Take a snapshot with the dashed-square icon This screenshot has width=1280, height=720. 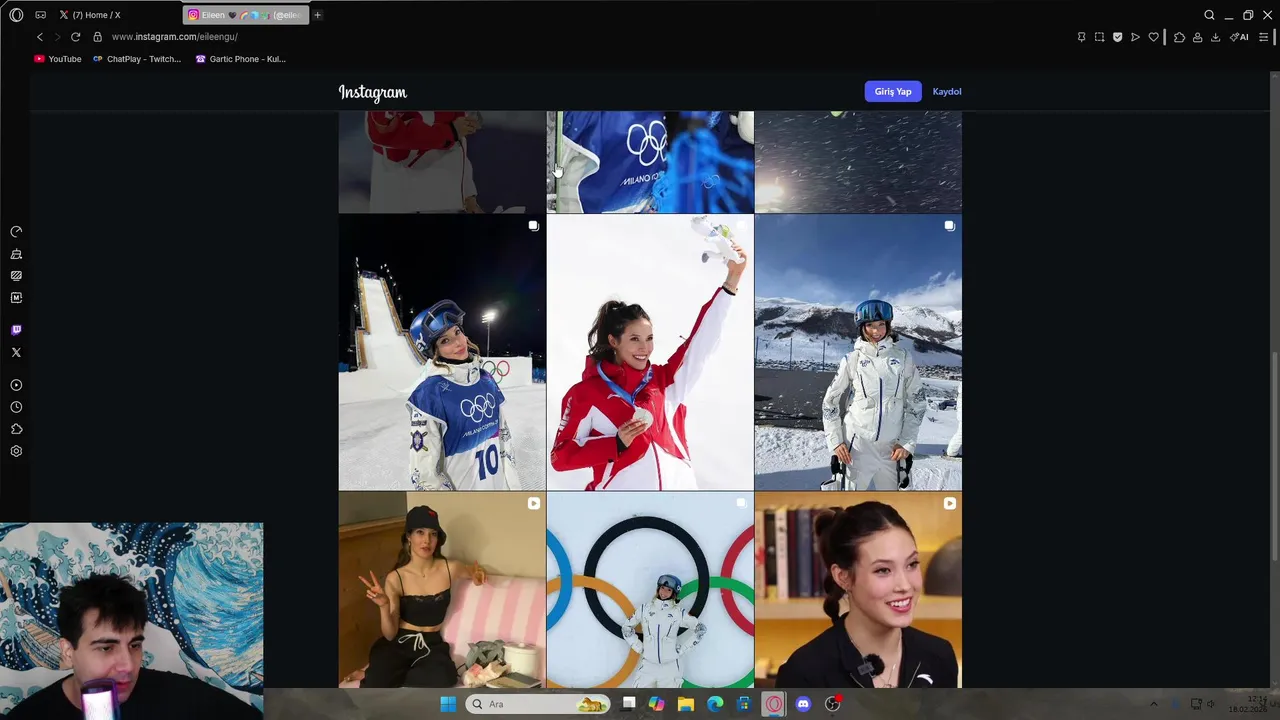tap(1099, 37)
